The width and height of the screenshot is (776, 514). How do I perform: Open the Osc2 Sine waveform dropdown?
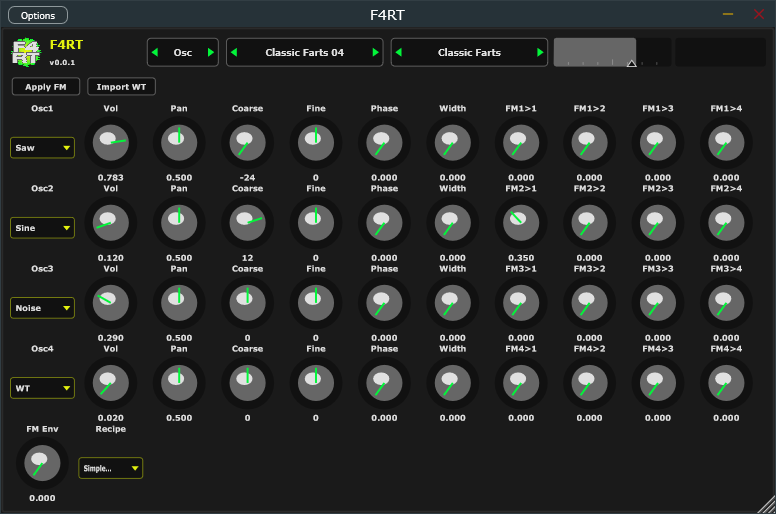(x=43, y=228)
